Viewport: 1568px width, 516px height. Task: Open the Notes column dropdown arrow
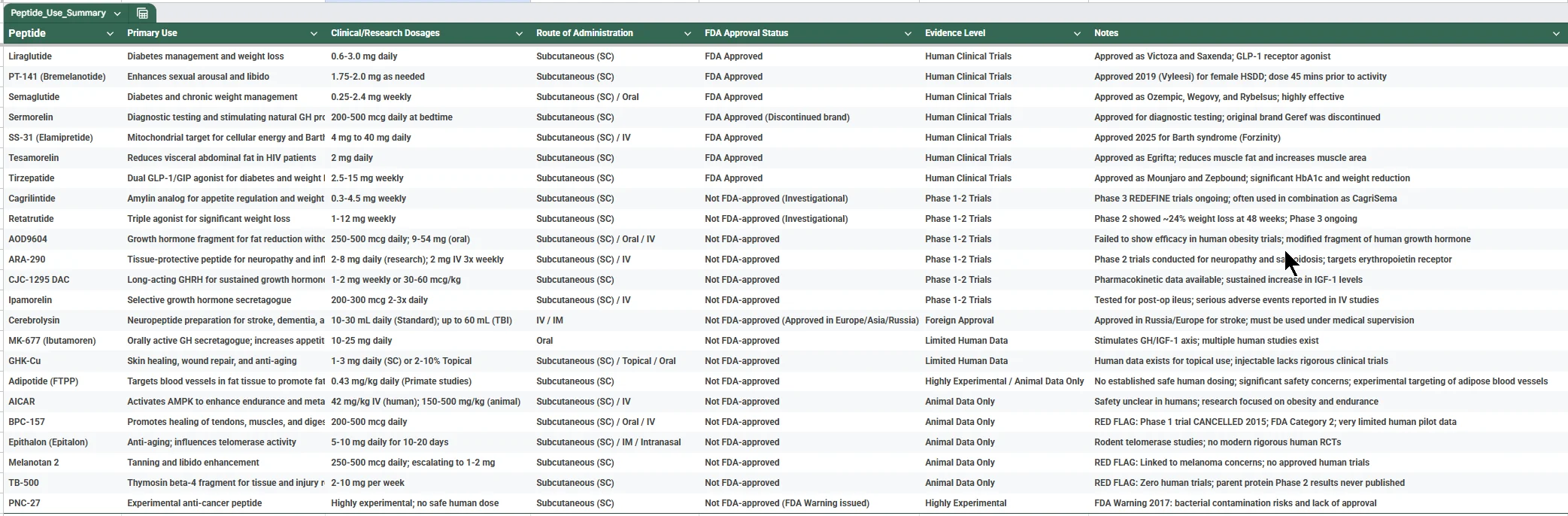coord(1556,34)
